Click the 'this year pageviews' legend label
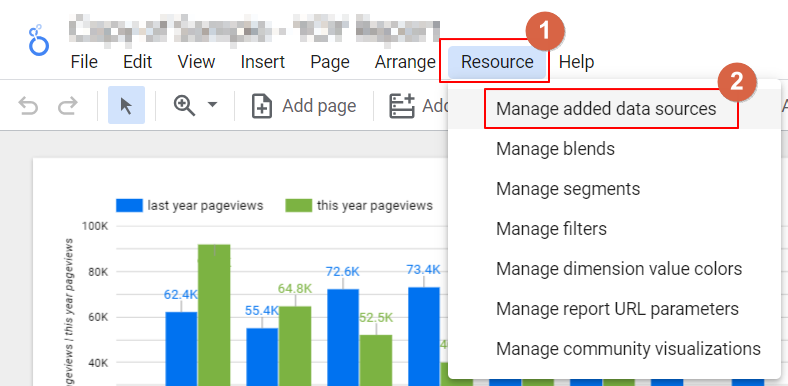This screenshot has height=386, width=788. click(x=375, y=206)
